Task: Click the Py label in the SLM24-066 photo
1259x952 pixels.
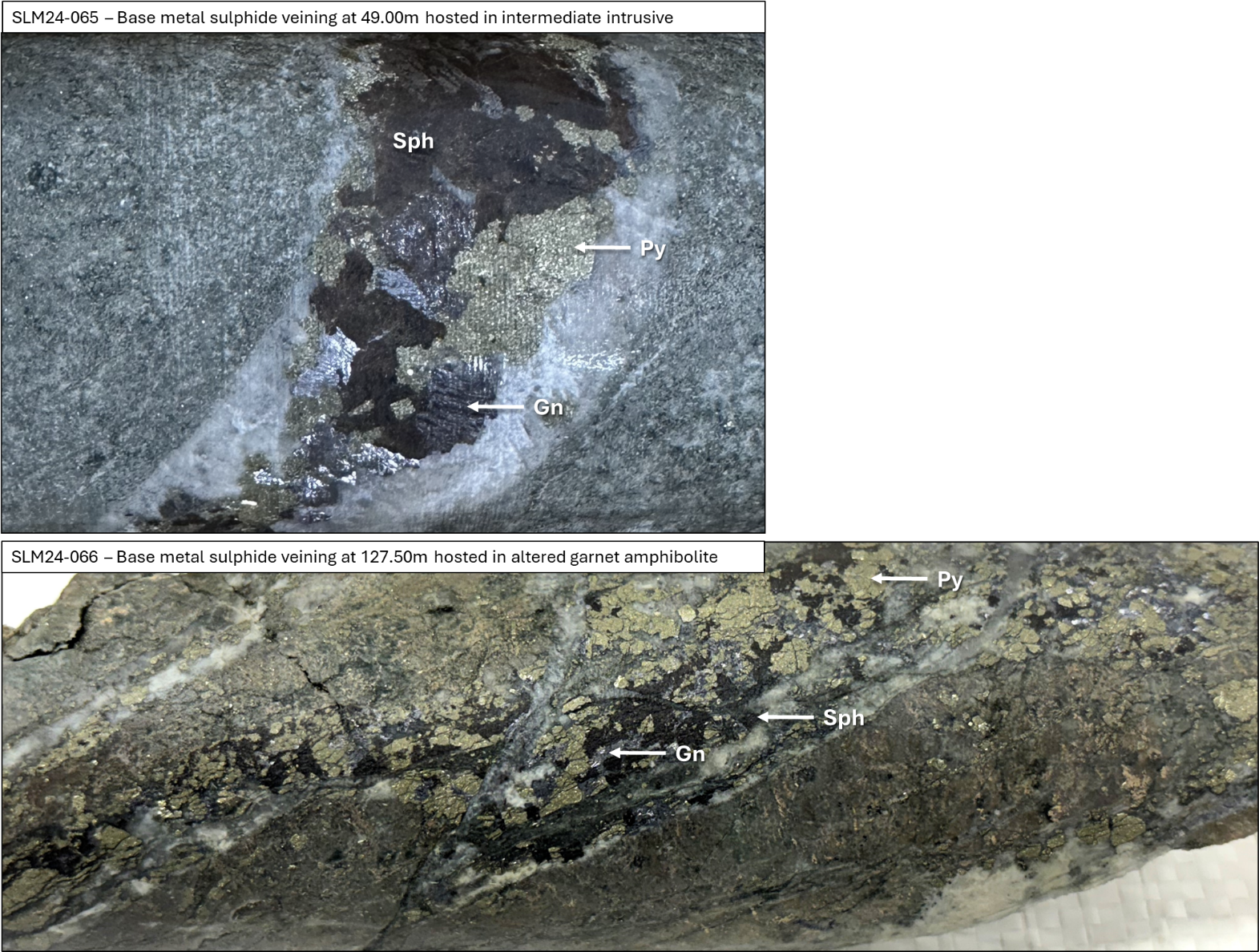Action: 950,579
